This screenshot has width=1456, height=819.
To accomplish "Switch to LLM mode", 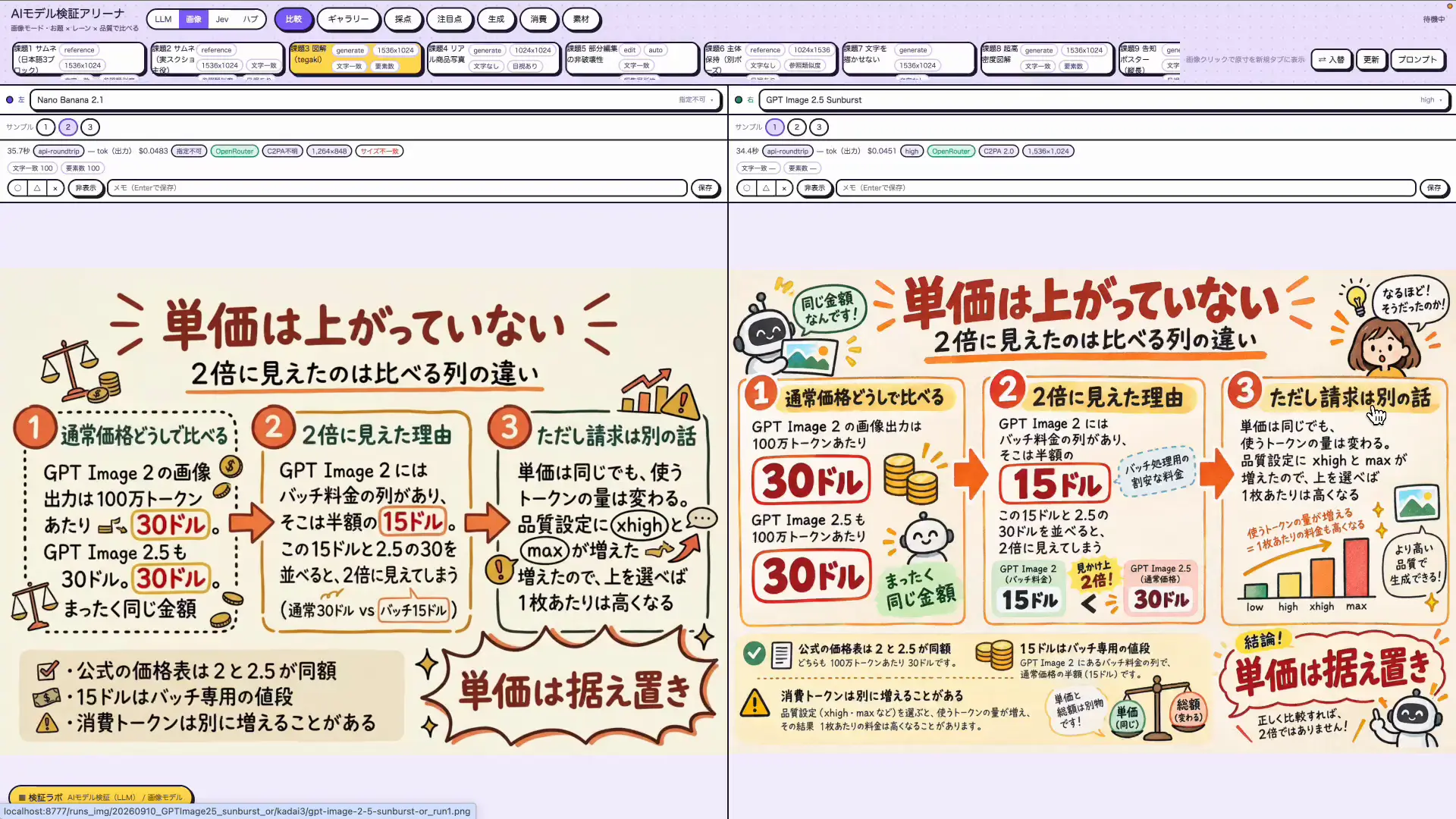I will [x=163, y=19].
